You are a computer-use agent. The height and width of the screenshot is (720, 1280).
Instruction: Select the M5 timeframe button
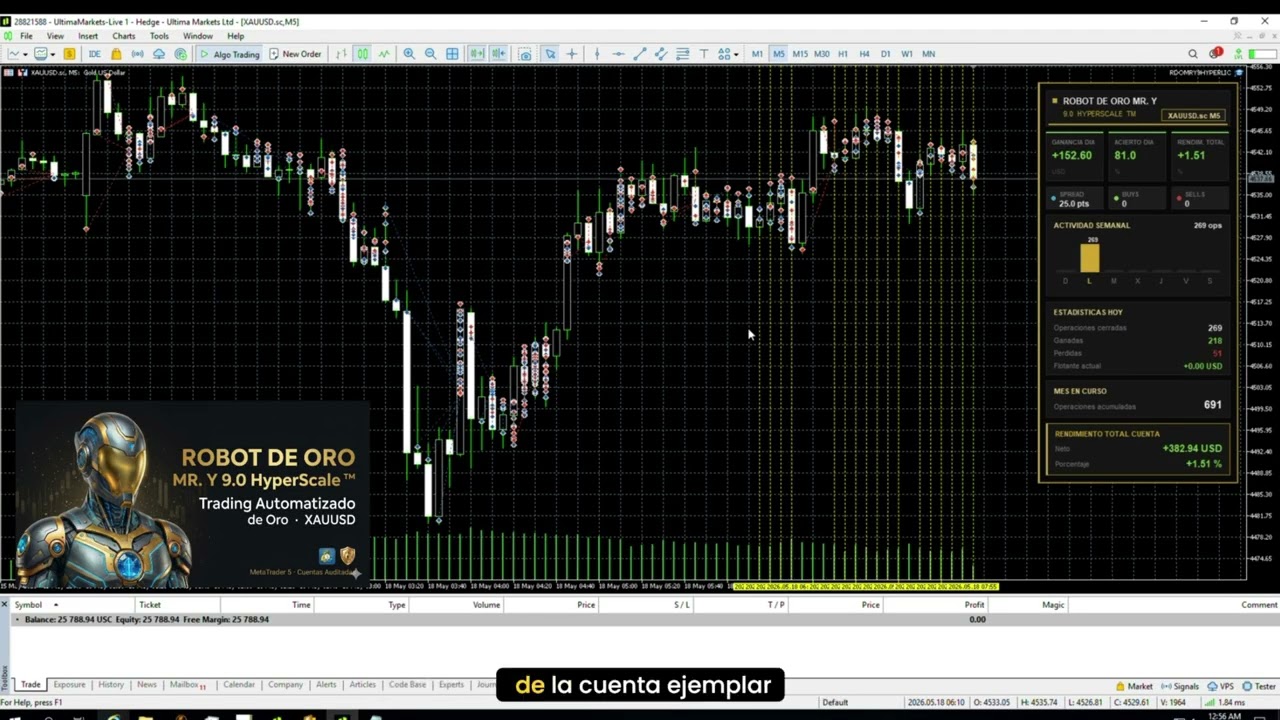click(778, 54)
